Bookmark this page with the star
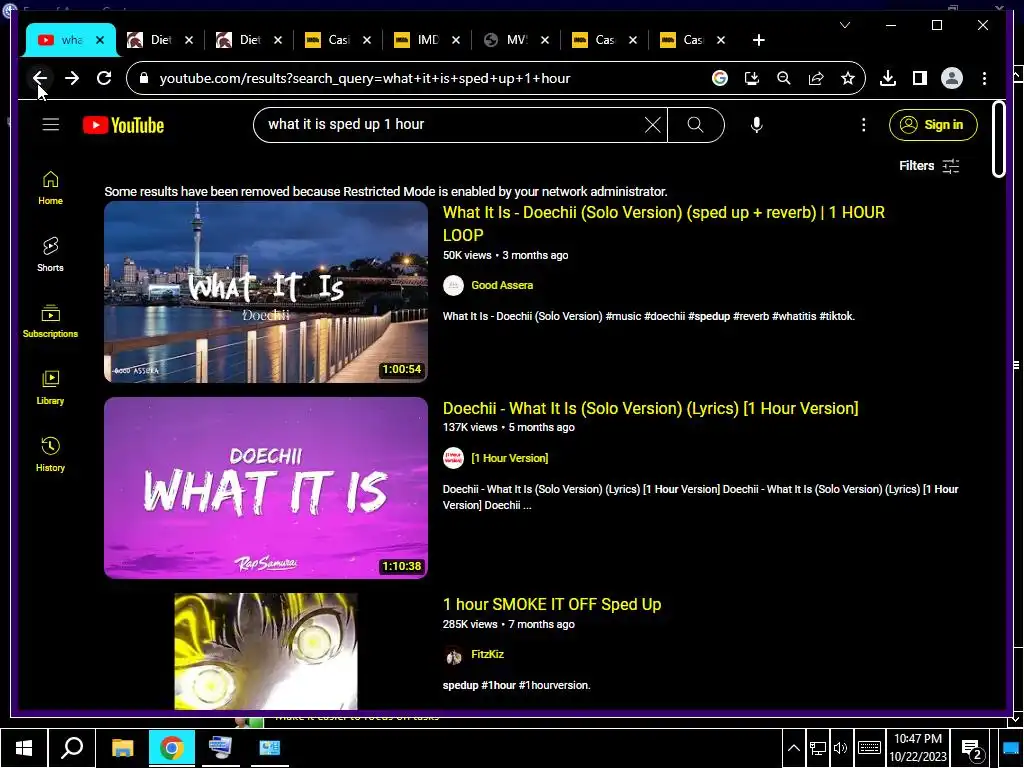Image resolution: width=1024 pixels, height=768 pixels. click(x=848, y=78)
